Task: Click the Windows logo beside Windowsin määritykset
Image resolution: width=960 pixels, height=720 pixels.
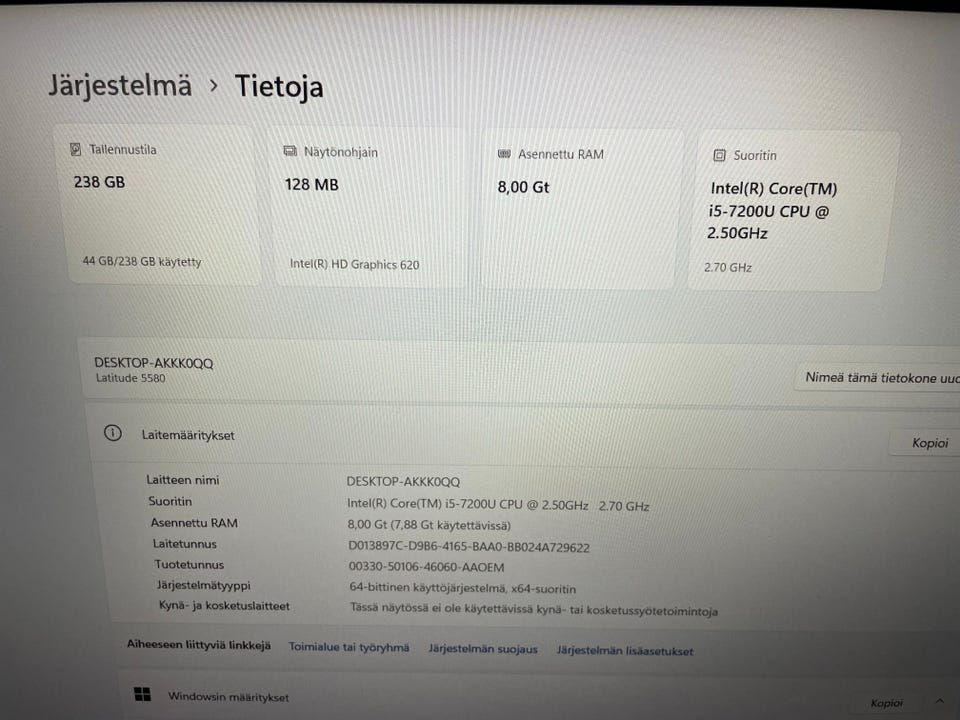Action: (x=143, y=694)
